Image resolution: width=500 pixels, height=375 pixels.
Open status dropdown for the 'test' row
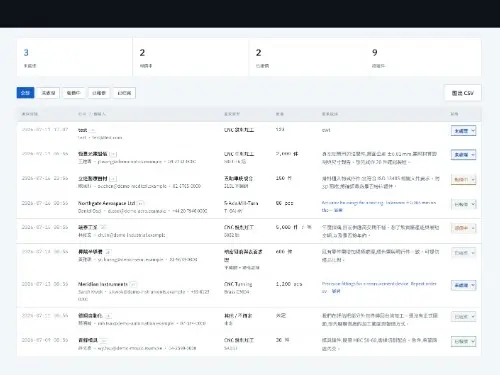(x=463, y=131)
